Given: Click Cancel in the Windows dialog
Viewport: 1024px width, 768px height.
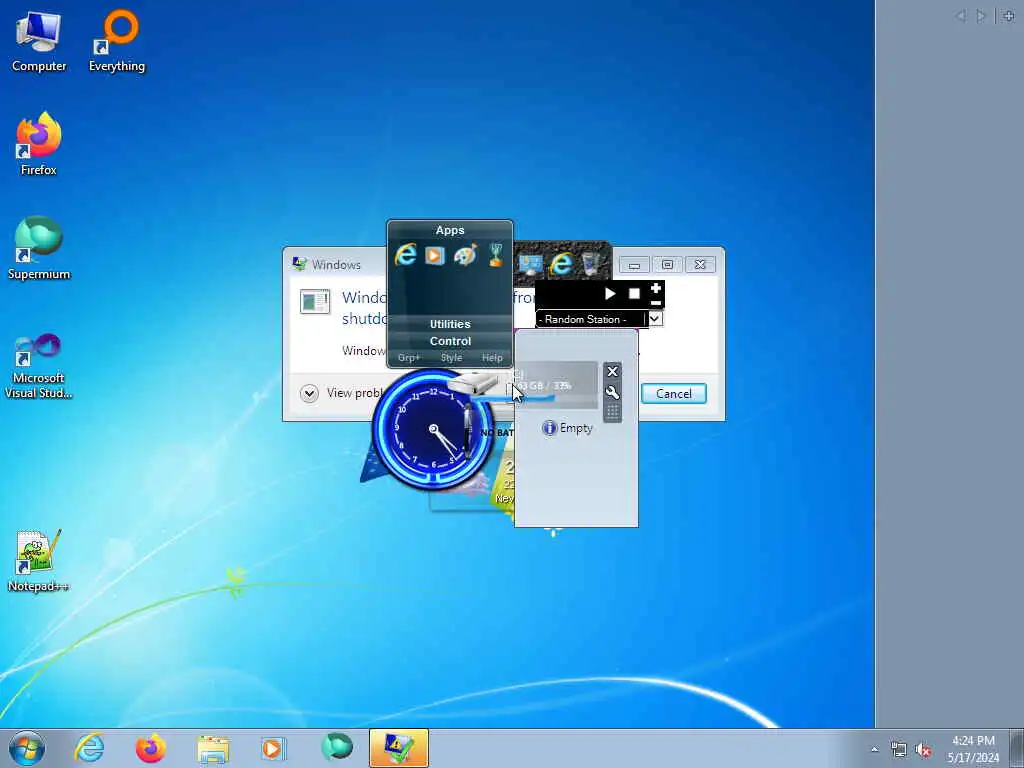Looking at the screenshot, I should pos(673,394).
